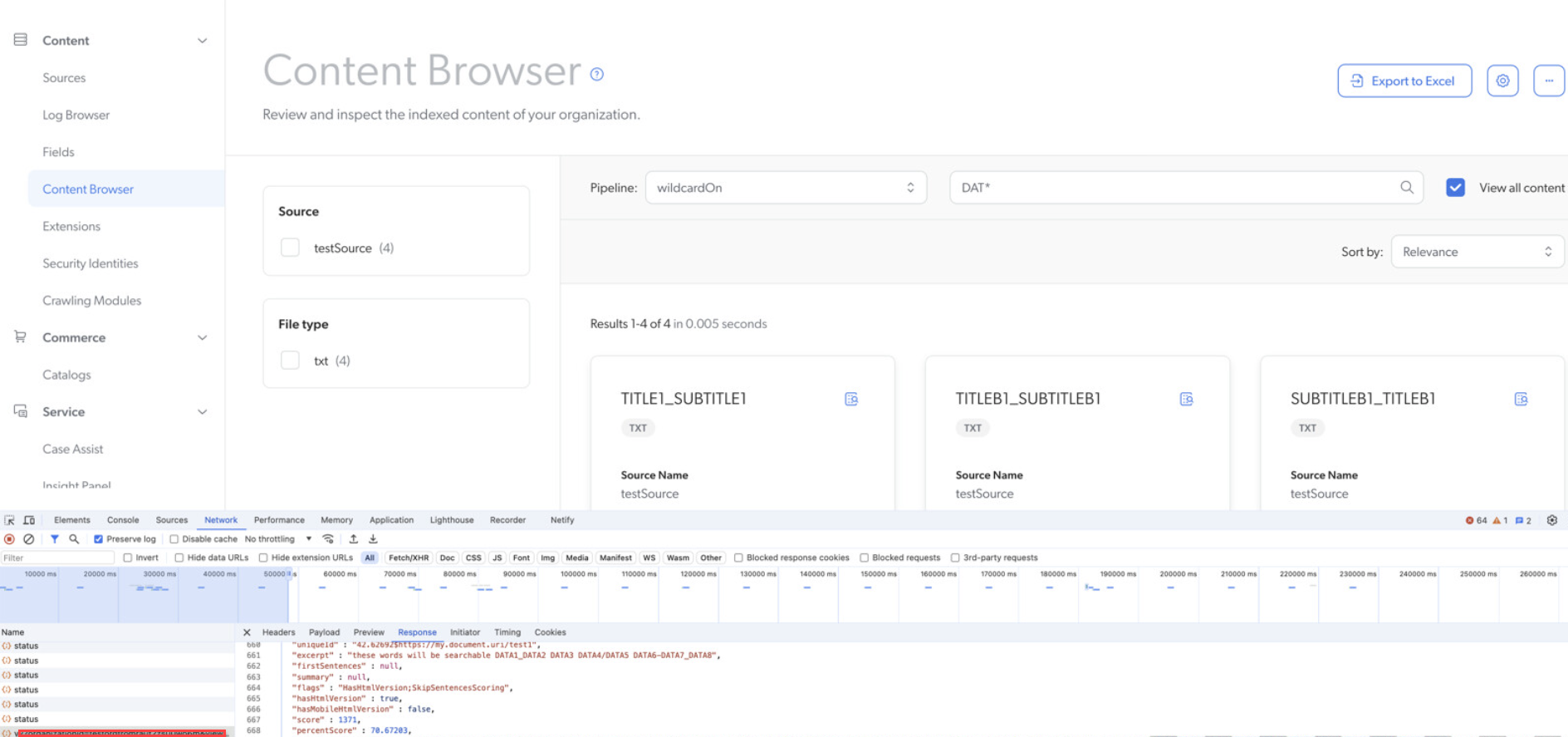Open the more options ellipsis button
1568x737 pixels.
click(1548, 81)
